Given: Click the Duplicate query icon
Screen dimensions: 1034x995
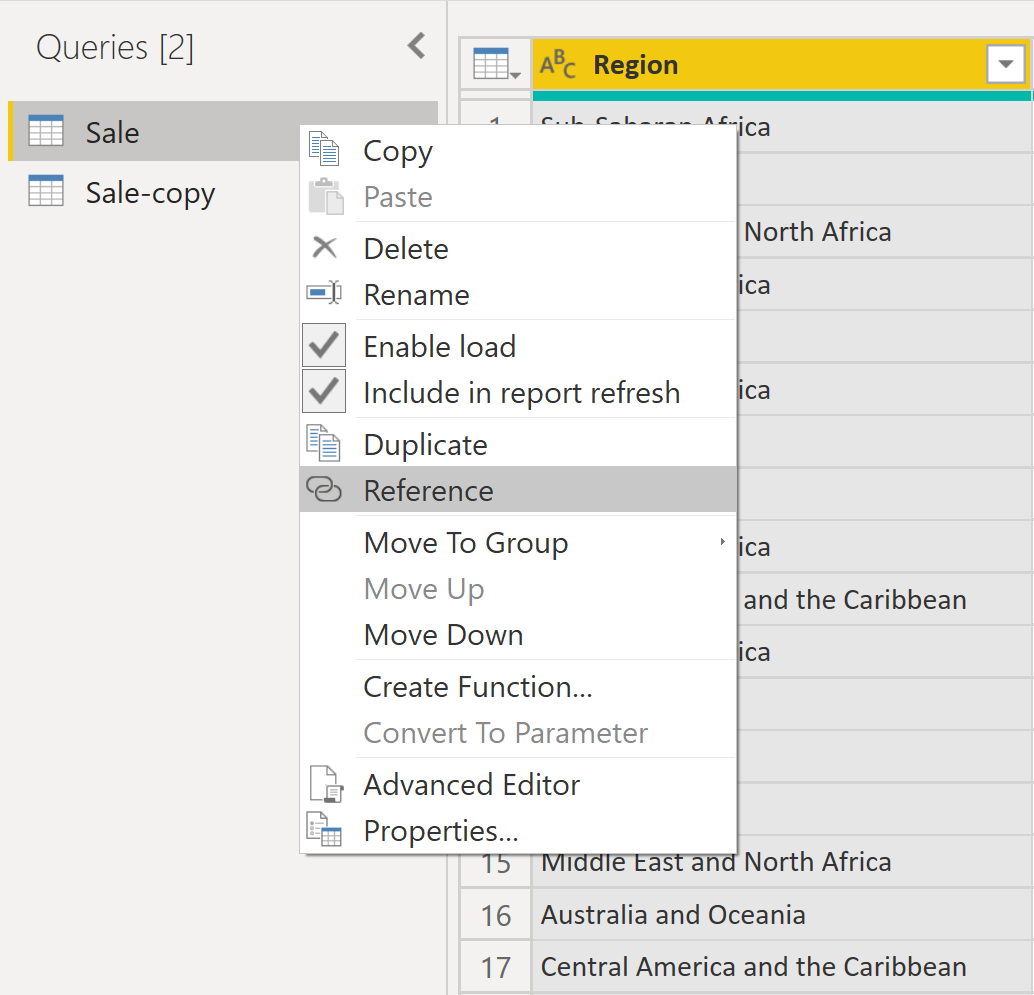Looking at the screenshot, I should pos(326,442).
